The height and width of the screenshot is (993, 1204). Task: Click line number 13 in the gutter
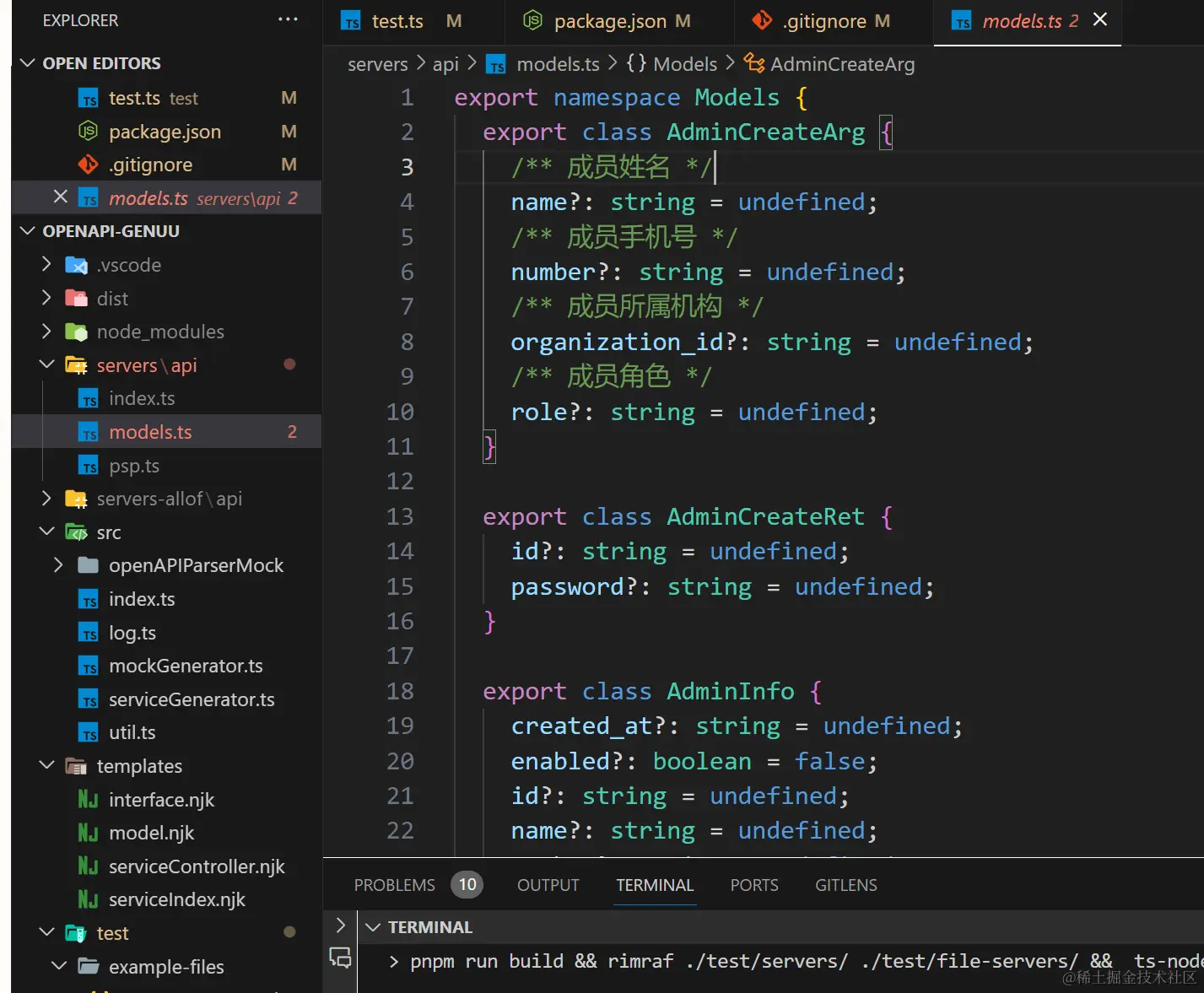pos(400,516)
